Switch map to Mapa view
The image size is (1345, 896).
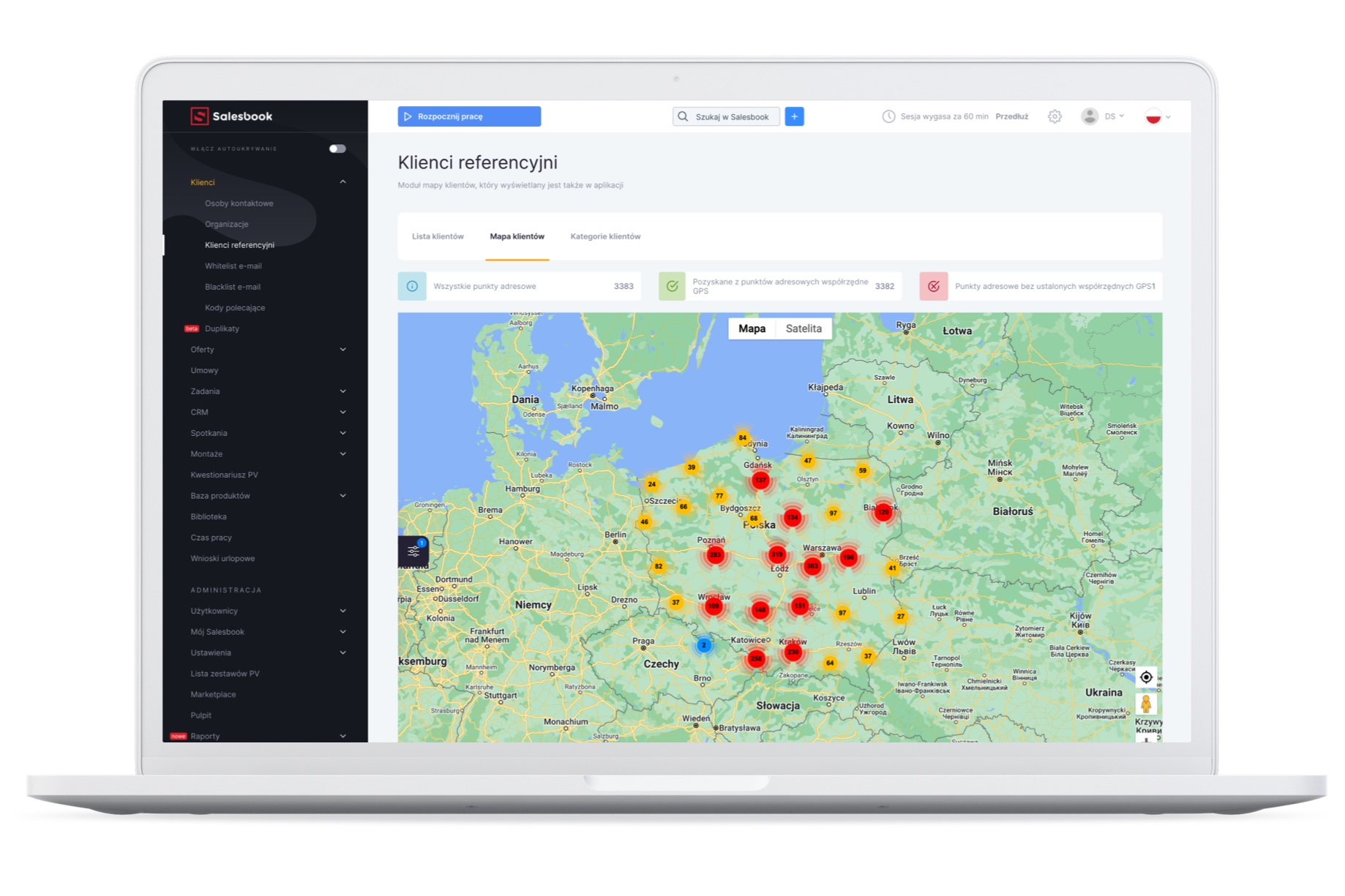[x=752, y=328]
